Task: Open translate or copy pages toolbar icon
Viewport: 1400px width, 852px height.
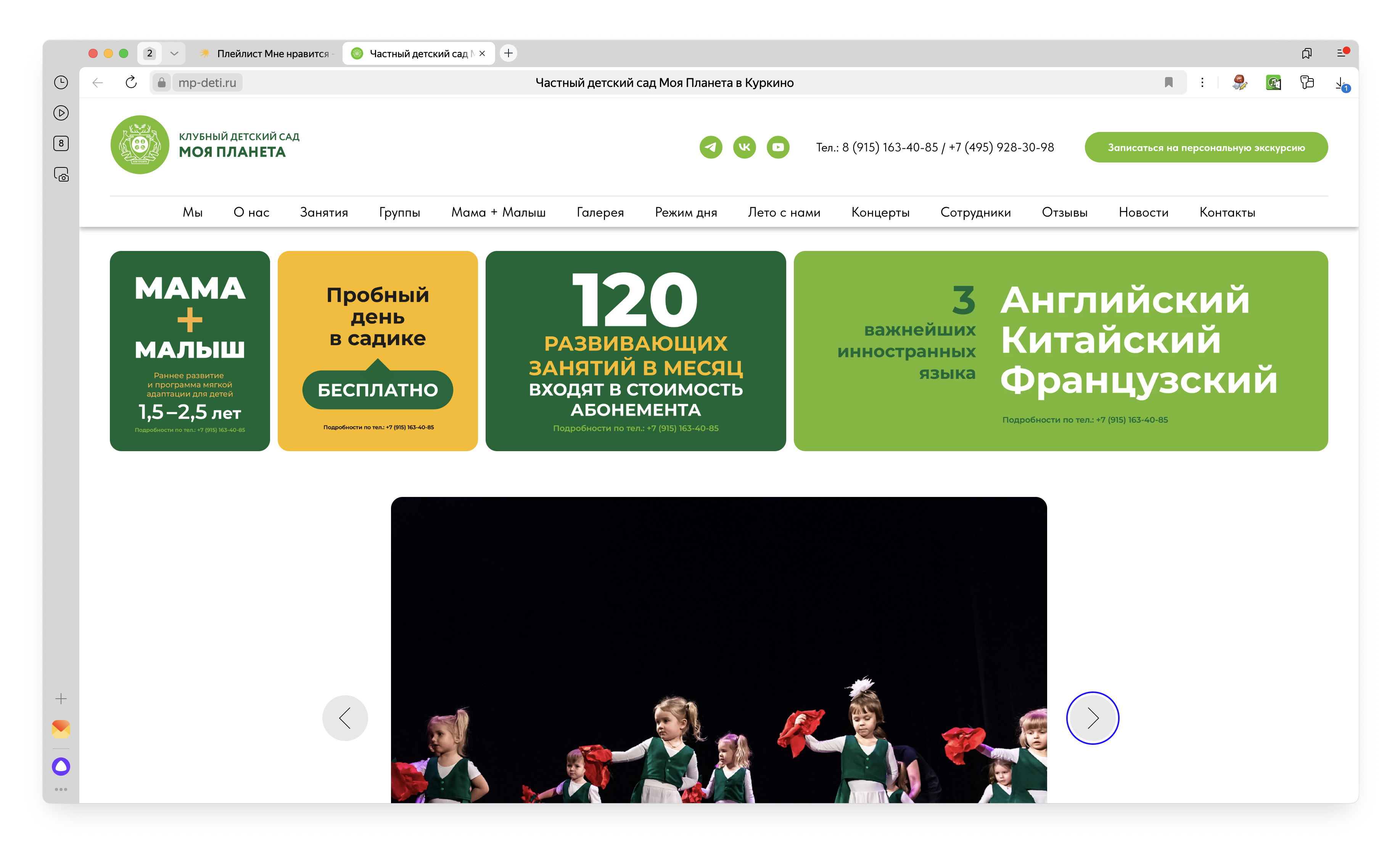Action: [1307, 82]
